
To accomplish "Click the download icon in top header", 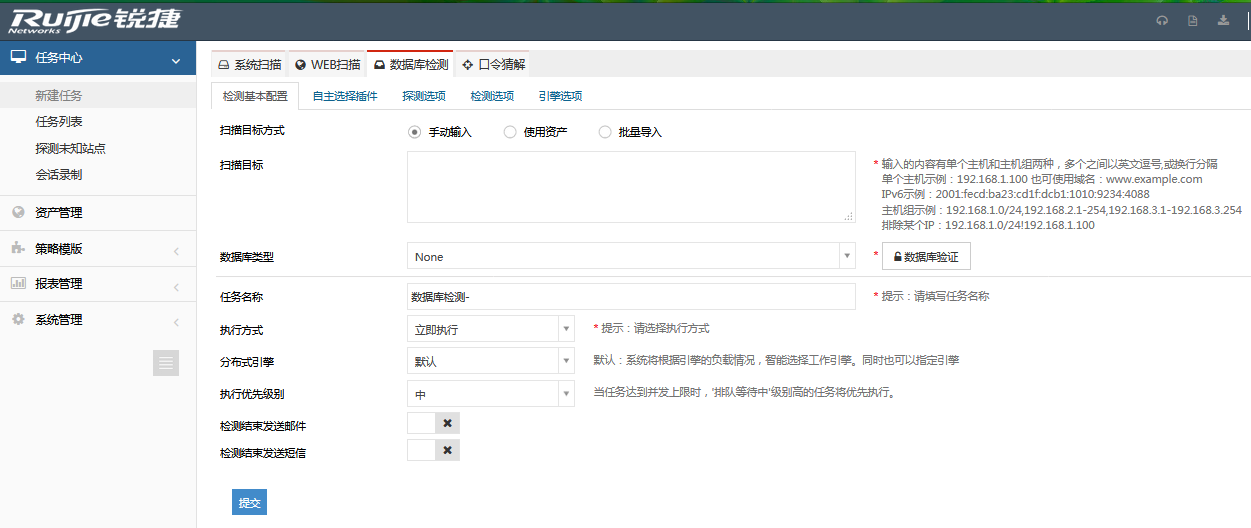I will click(x=1223, y=20).
